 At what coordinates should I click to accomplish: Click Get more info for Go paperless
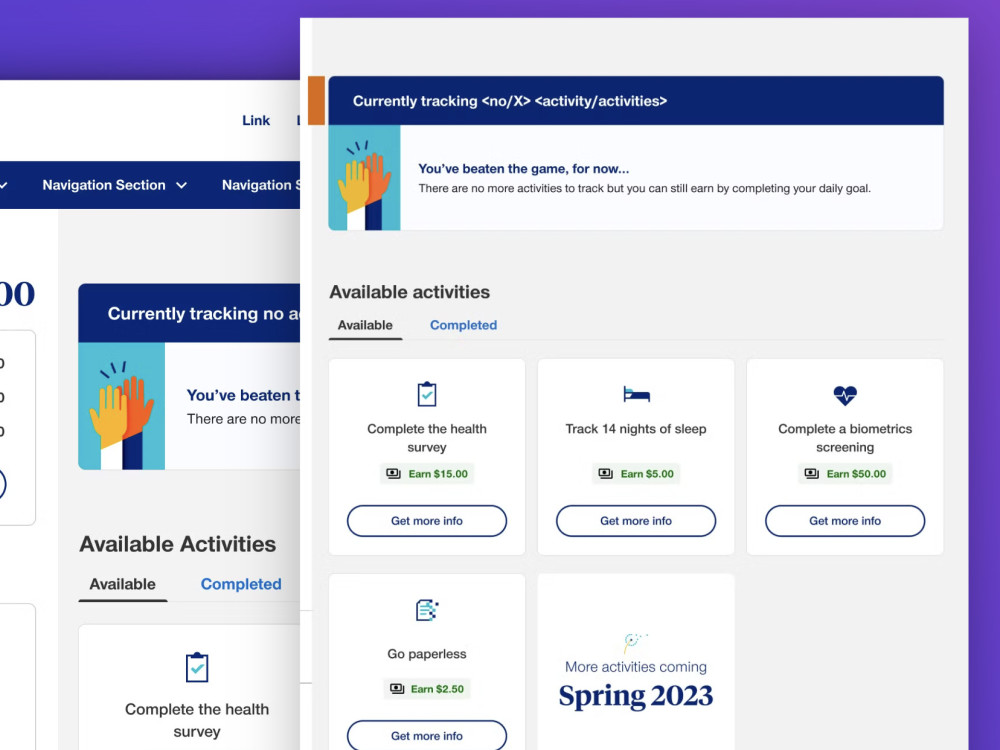click(427, 735)
